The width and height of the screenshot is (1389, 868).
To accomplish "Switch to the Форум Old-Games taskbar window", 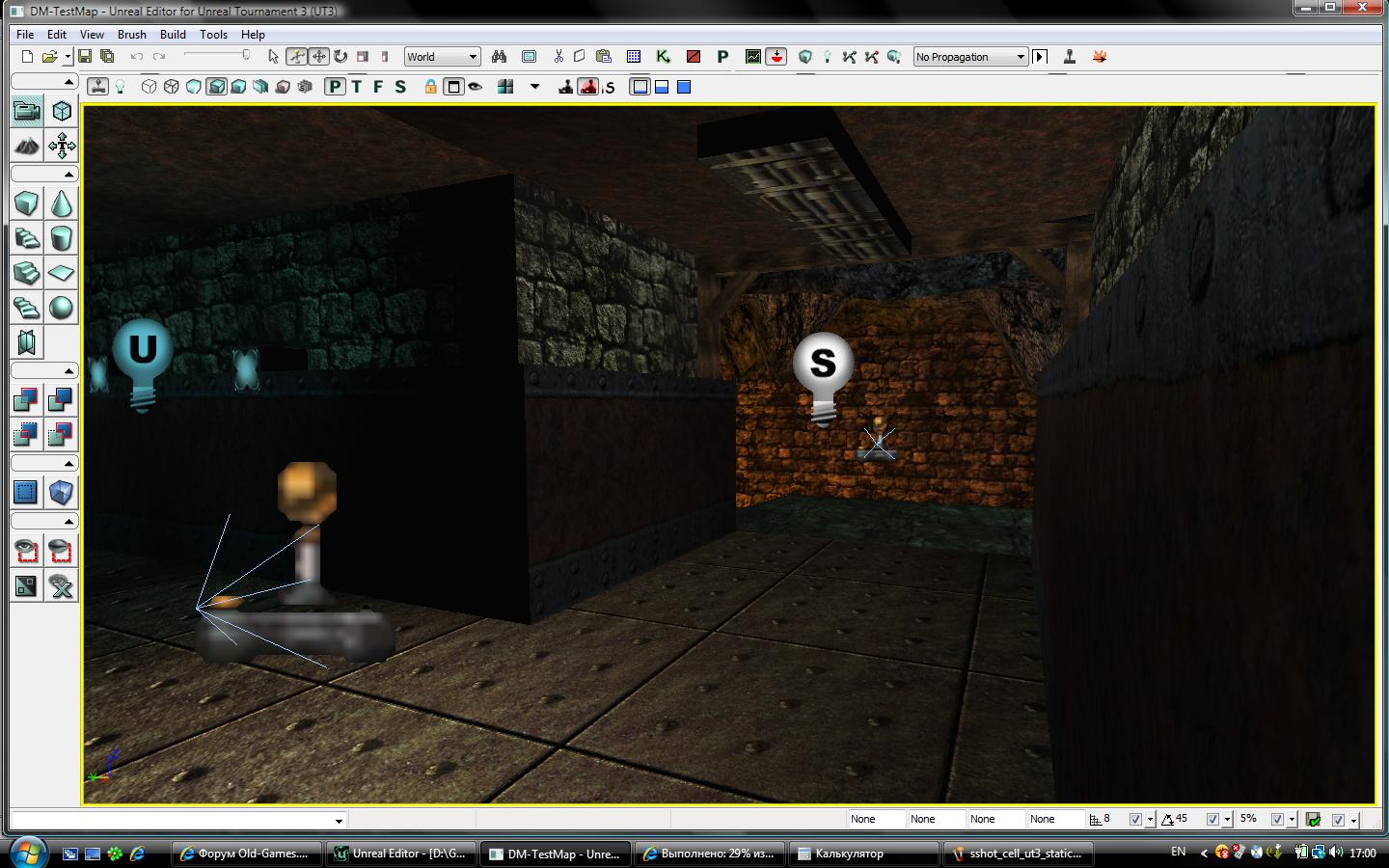I will 247,854.
